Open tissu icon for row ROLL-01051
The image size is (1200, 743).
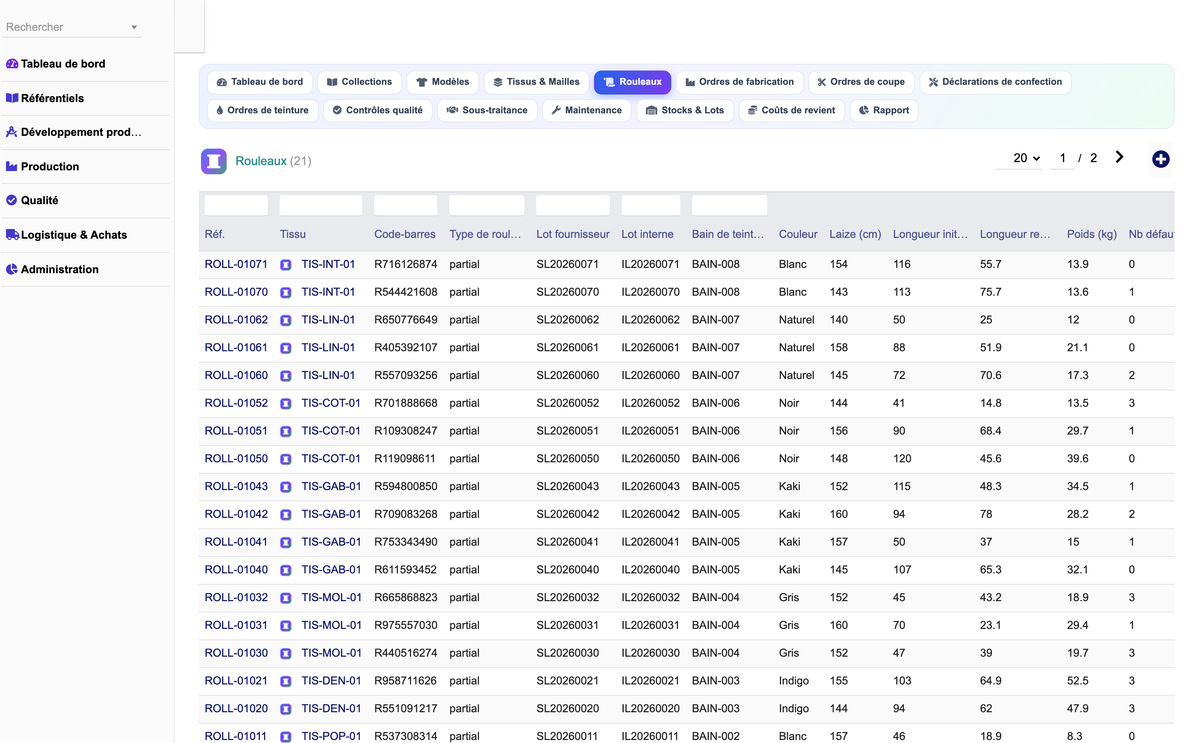(286, 432)
